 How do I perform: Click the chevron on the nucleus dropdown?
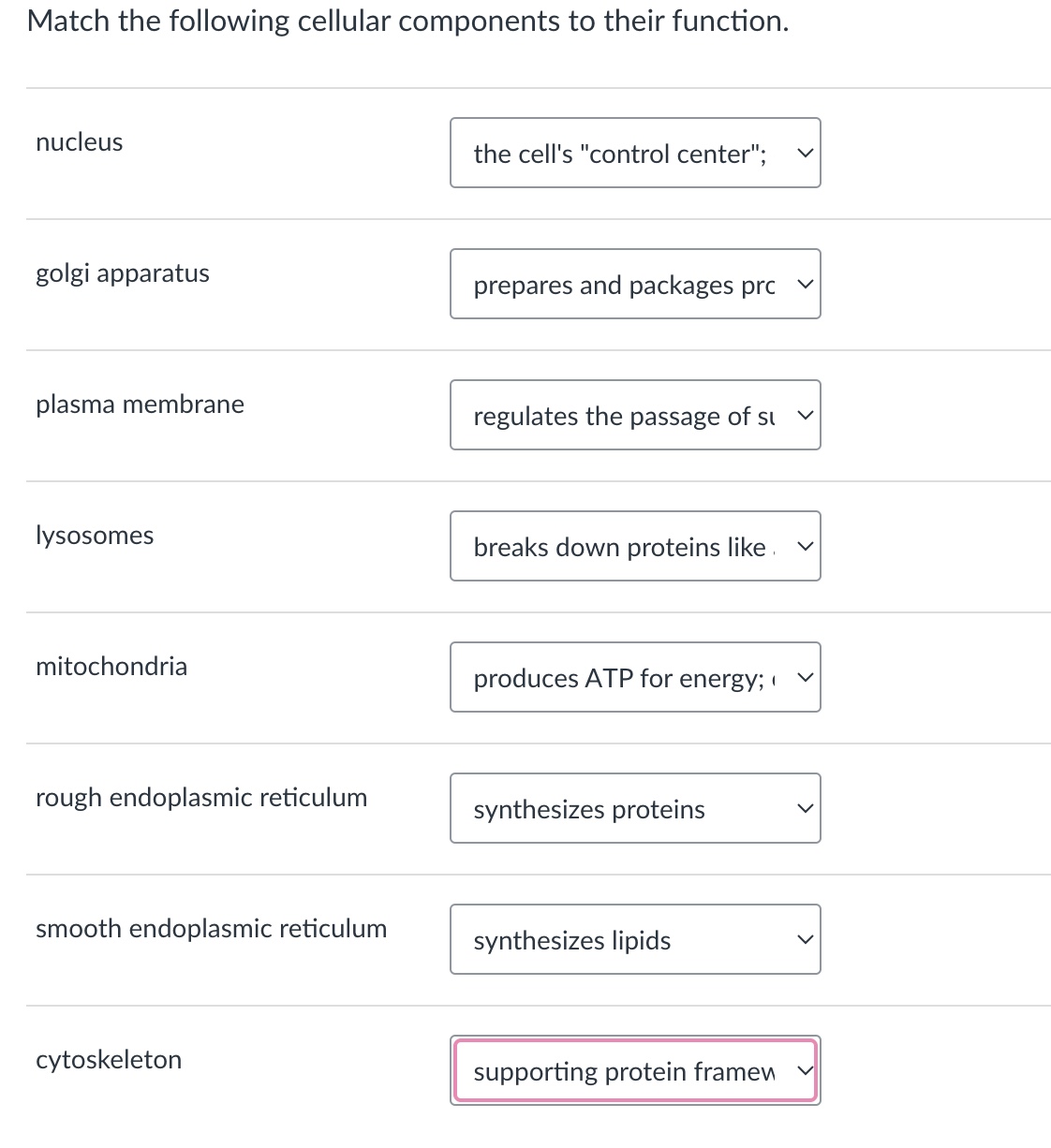coord(804,153)
